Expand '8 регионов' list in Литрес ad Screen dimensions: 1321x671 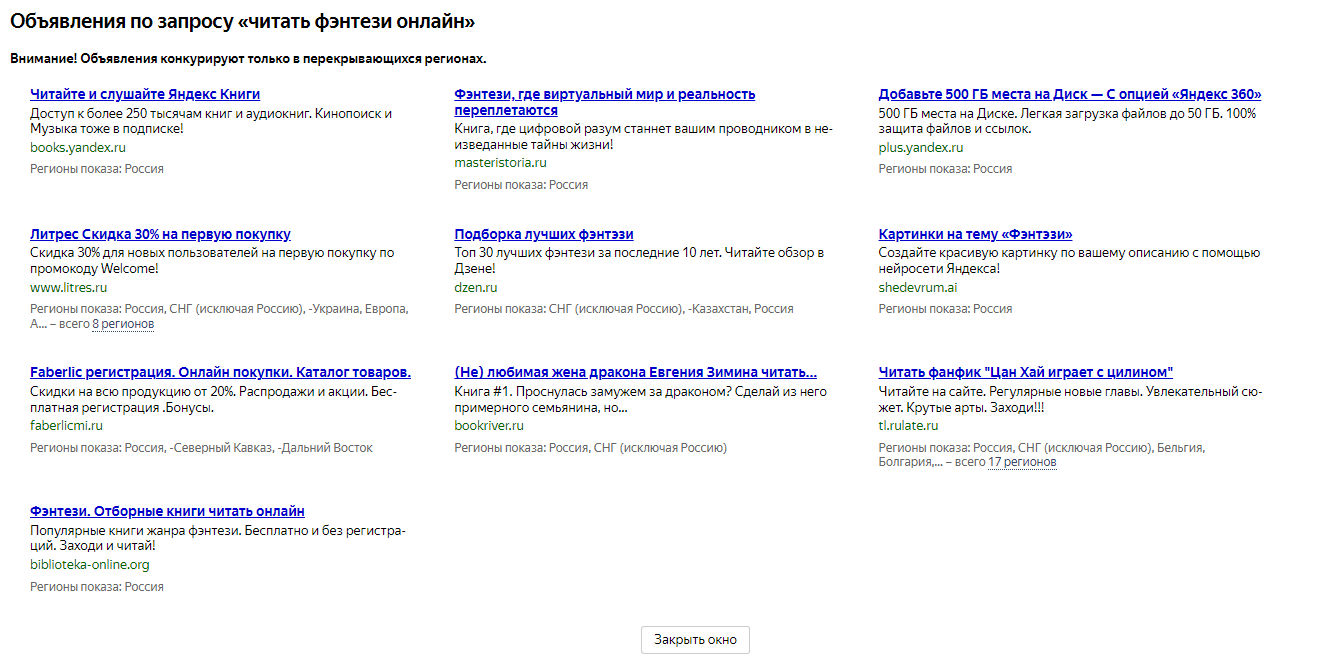pyautogui.click(x=123, y=324)
